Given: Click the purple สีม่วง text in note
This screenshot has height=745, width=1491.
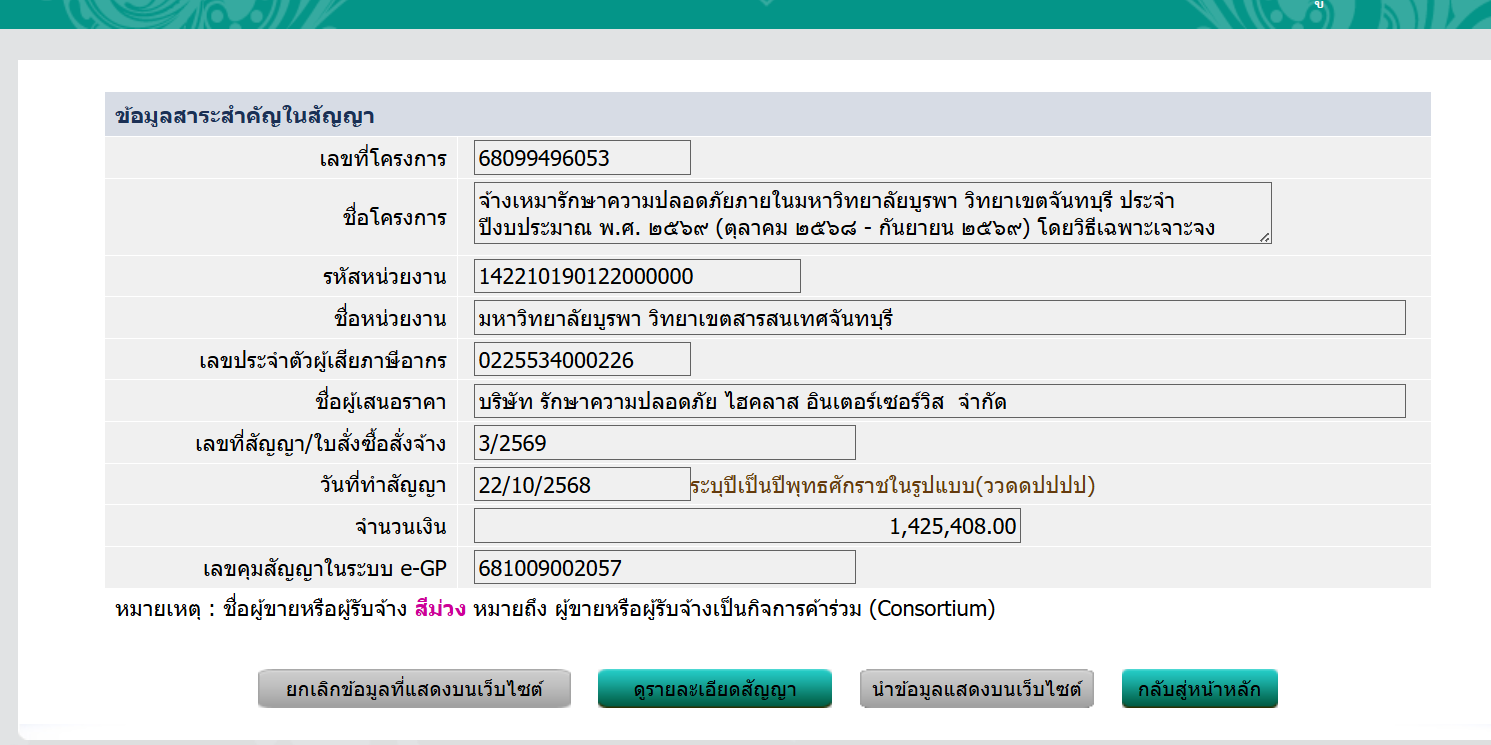Looking at the screenshot, I should pyautogui.click(x=440, y=609).
